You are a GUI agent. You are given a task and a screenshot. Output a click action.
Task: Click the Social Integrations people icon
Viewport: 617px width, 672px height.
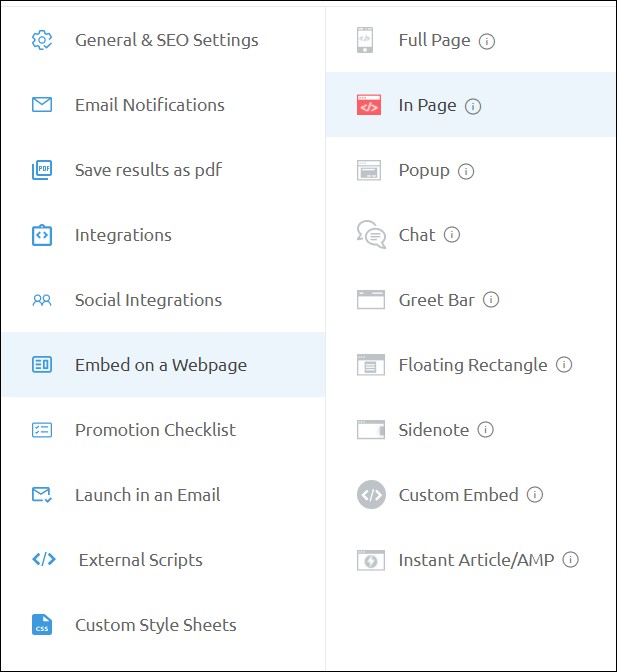[42, 300]
